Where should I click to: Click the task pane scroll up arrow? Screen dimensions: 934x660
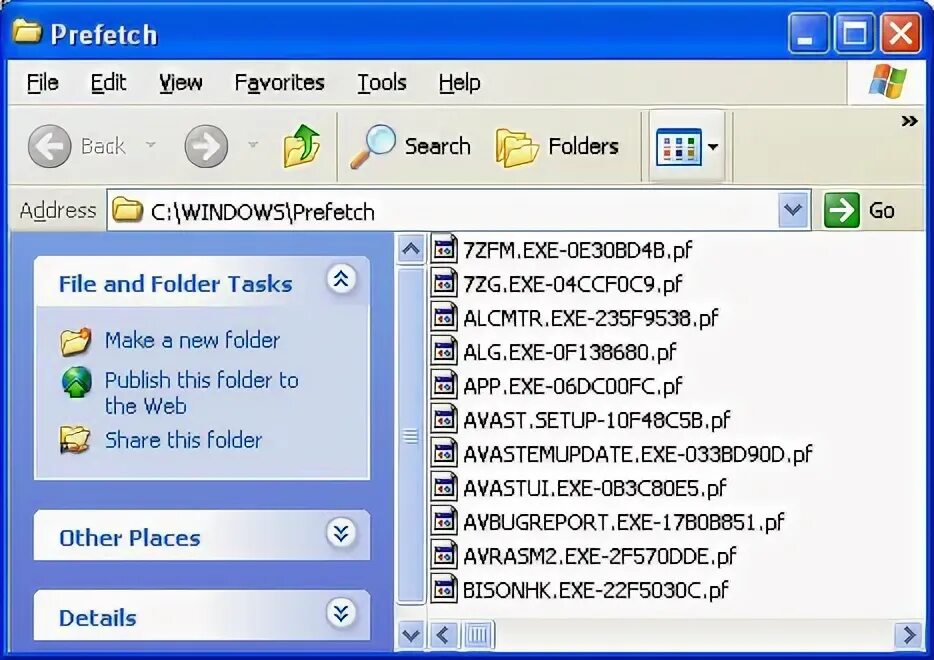pos(410,248)
